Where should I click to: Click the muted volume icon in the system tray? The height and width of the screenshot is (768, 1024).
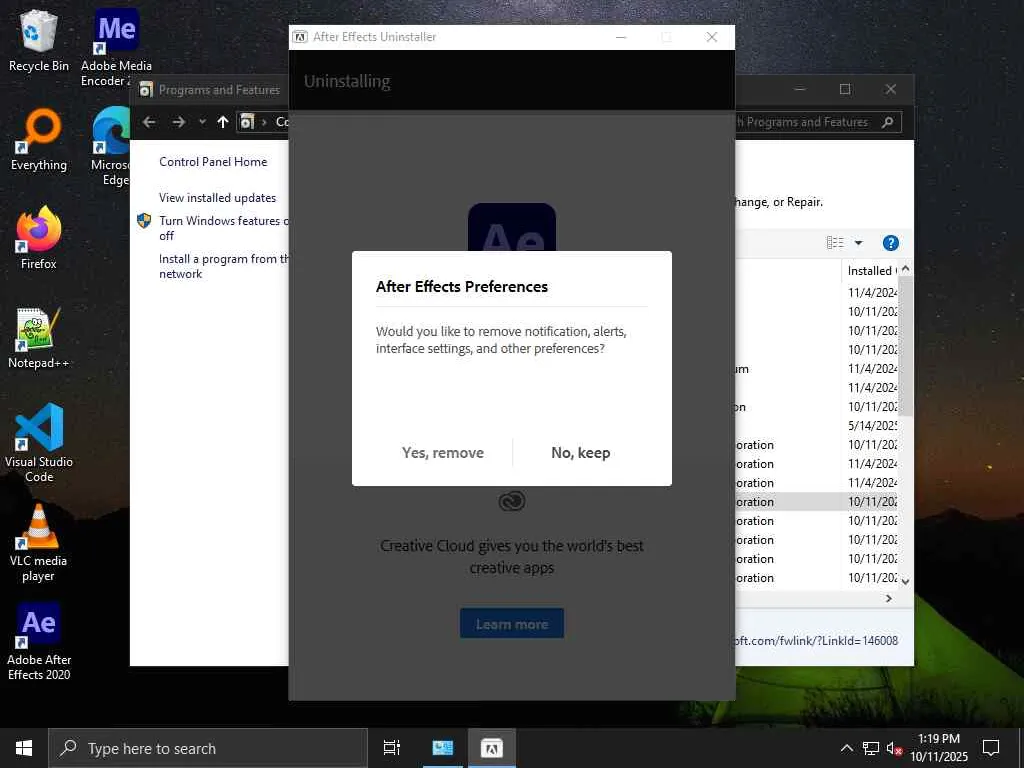(893, 748)
